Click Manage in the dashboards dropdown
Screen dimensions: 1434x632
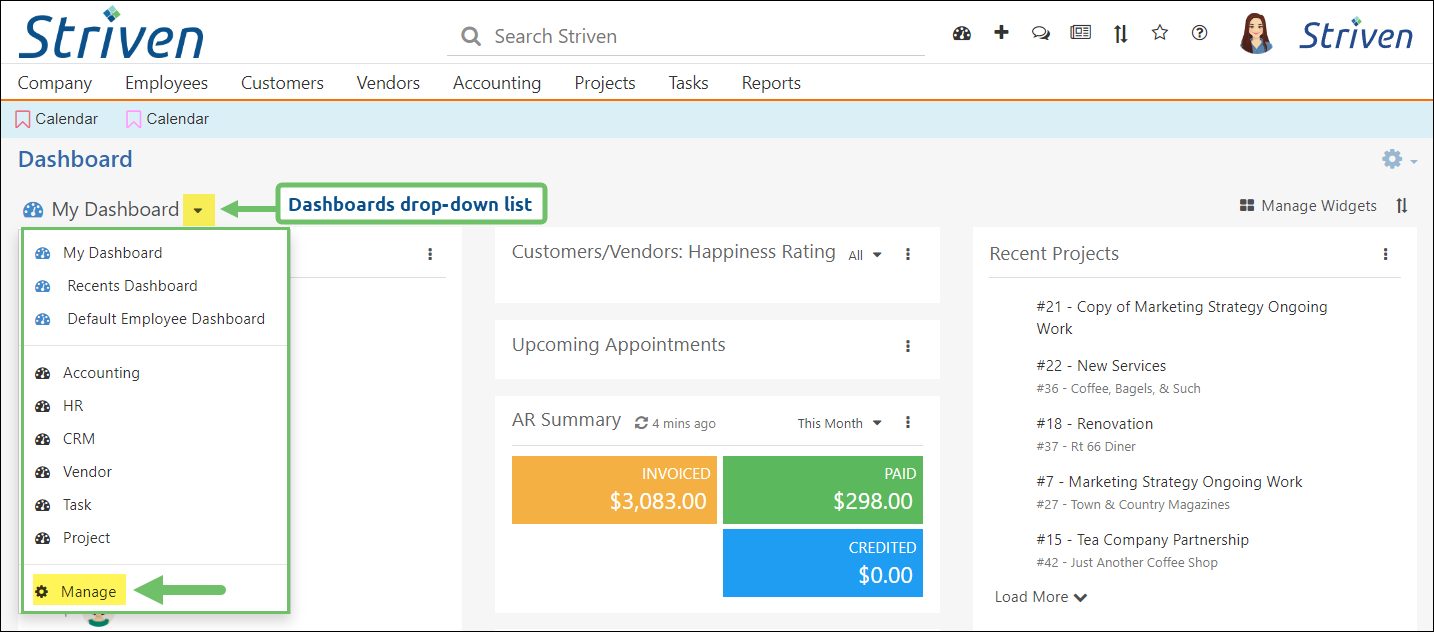pyautogui.click(x=88, y=592)
